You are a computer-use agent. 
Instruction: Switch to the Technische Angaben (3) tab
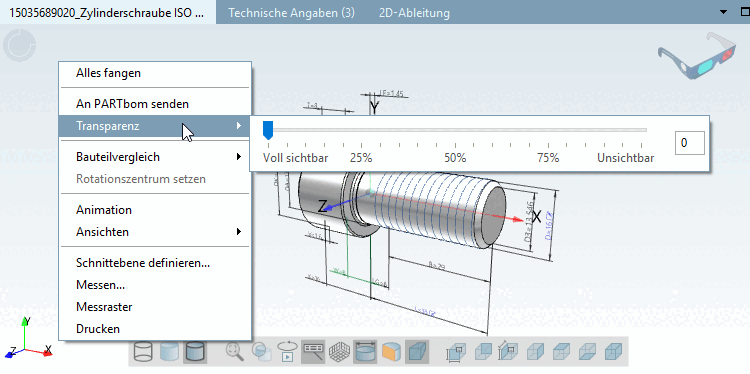pyautogui.click(x=291, y=13)
